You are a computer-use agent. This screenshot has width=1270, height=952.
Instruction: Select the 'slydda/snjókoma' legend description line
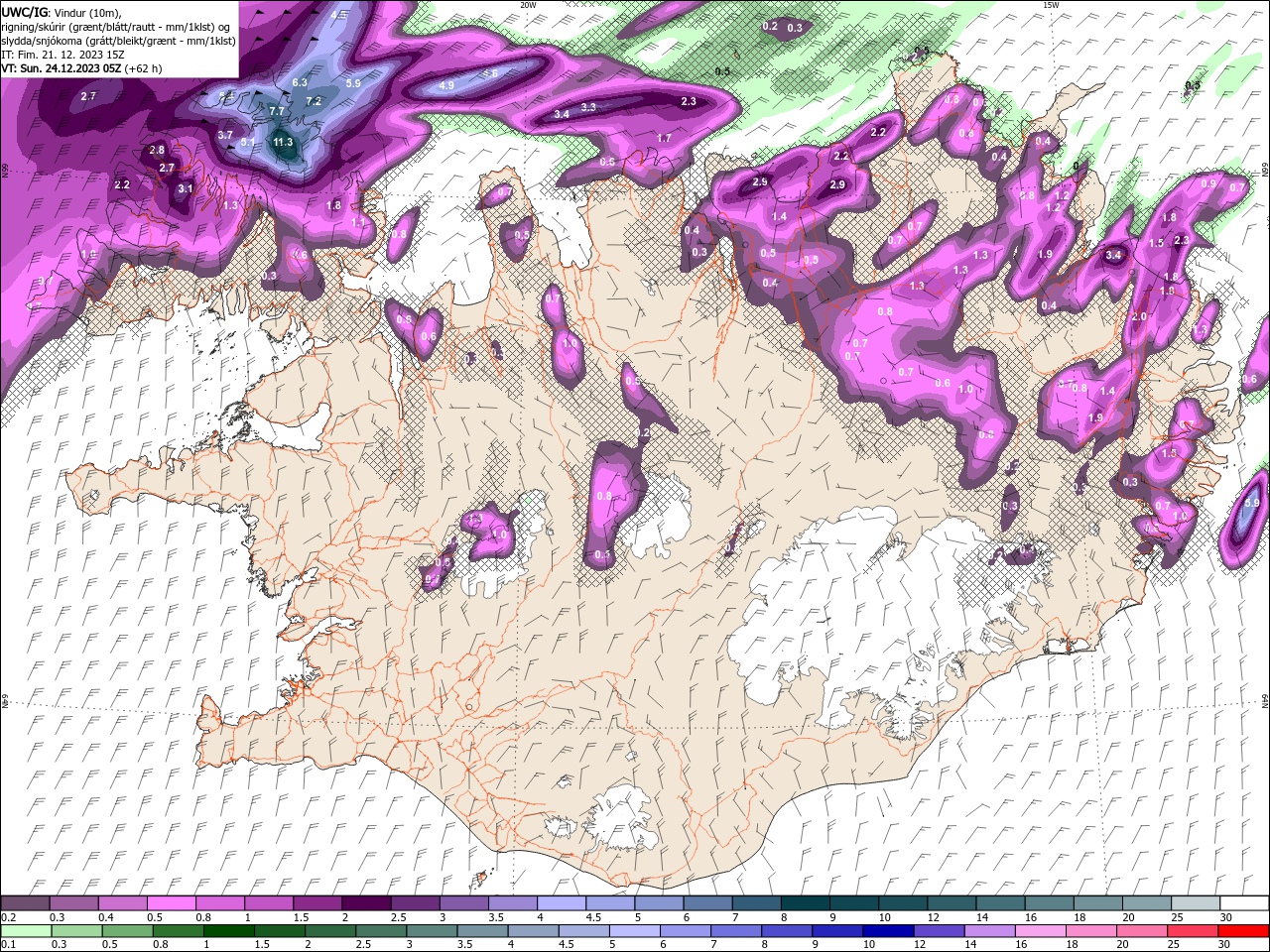pos(118,41)
